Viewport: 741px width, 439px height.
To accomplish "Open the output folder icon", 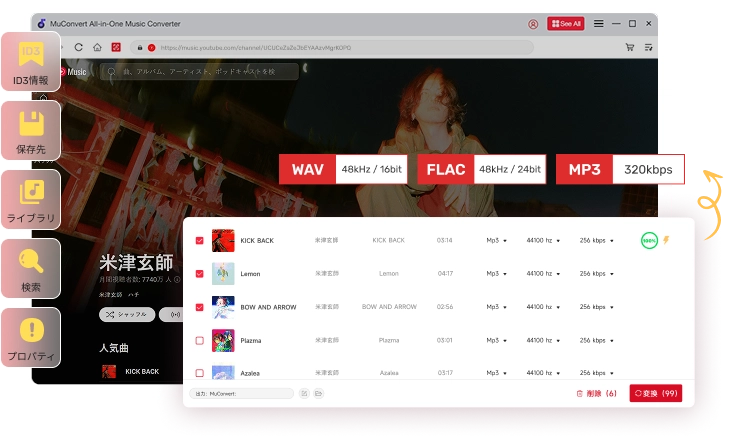I will [x=319, y=393].
